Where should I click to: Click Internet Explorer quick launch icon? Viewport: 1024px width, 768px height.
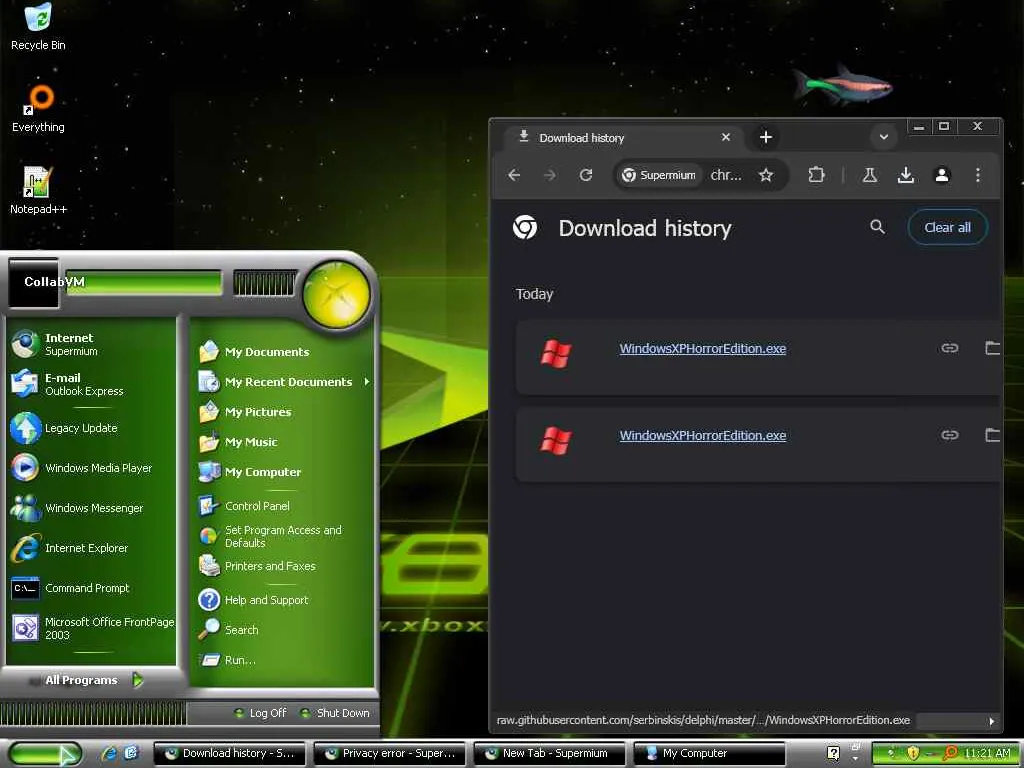[108, 753]
